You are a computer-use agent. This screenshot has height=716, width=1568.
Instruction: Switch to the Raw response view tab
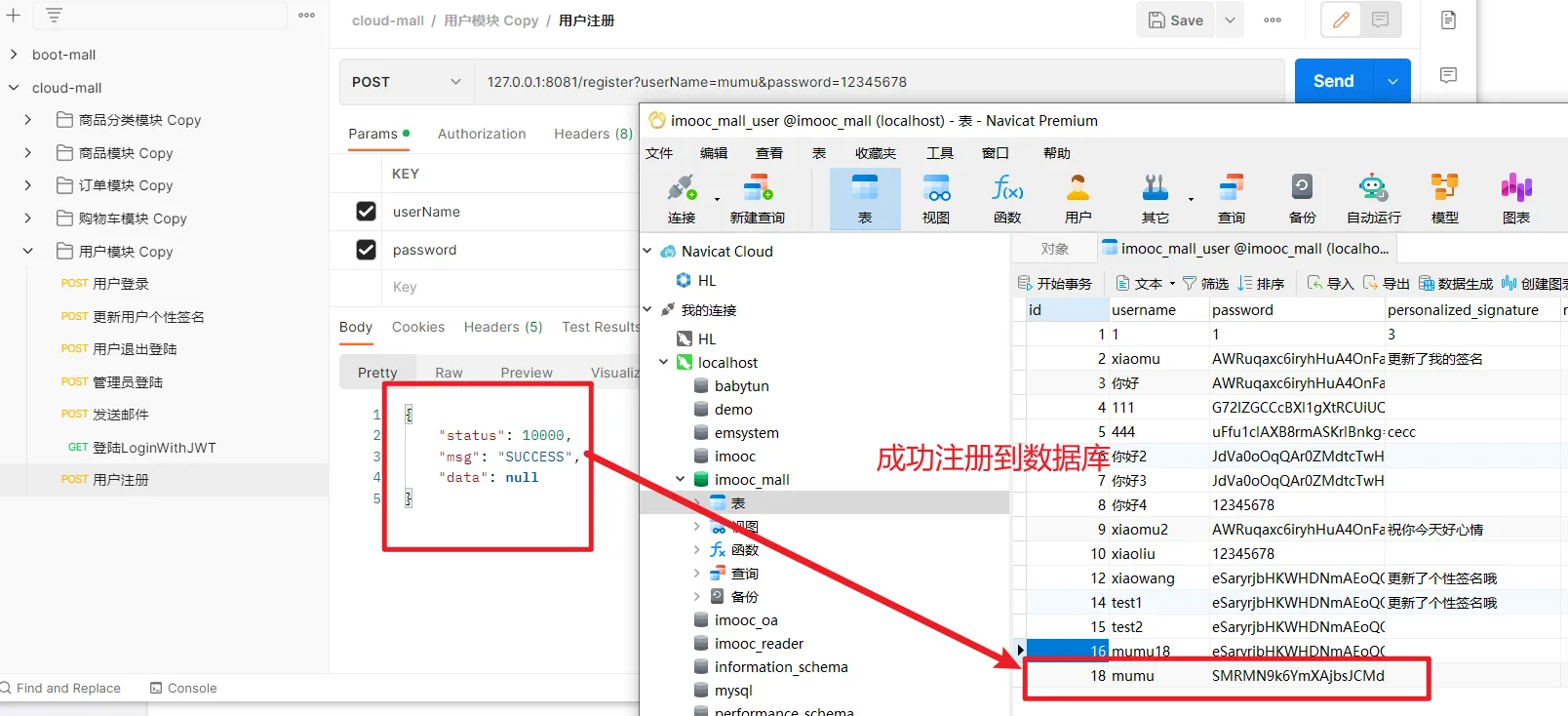pos(449,373)
